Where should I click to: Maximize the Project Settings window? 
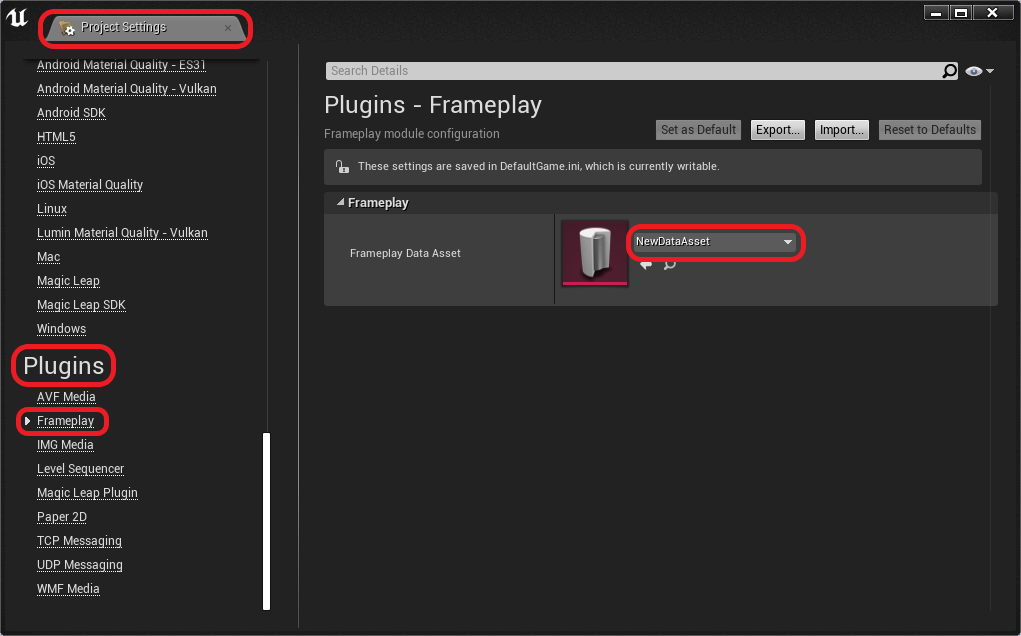(960, 12)
